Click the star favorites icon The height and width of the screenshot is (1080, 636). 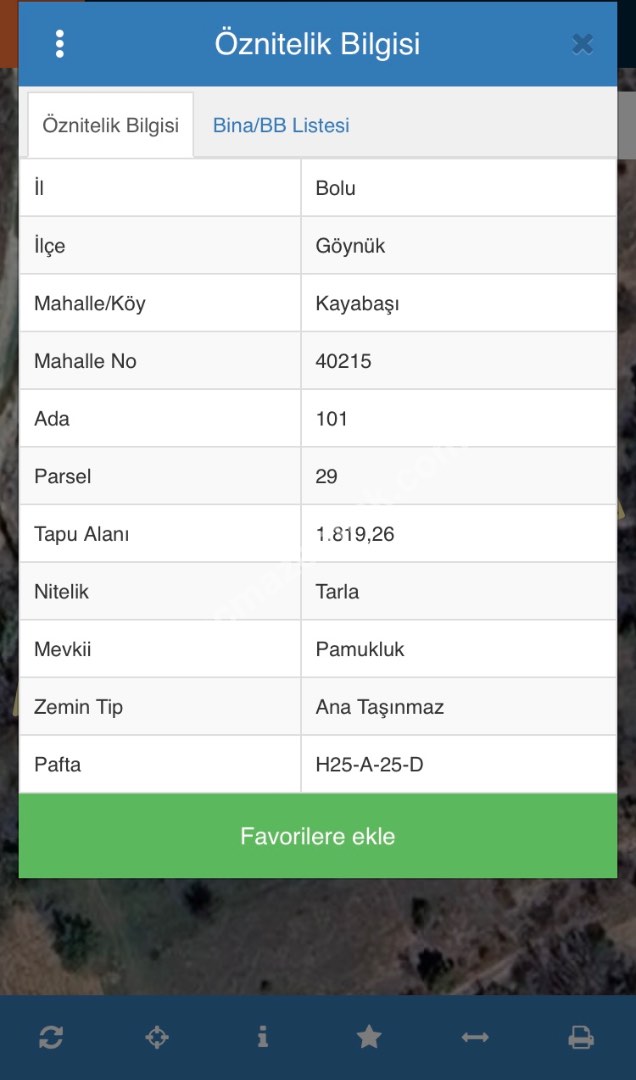tap(369, 1037)
